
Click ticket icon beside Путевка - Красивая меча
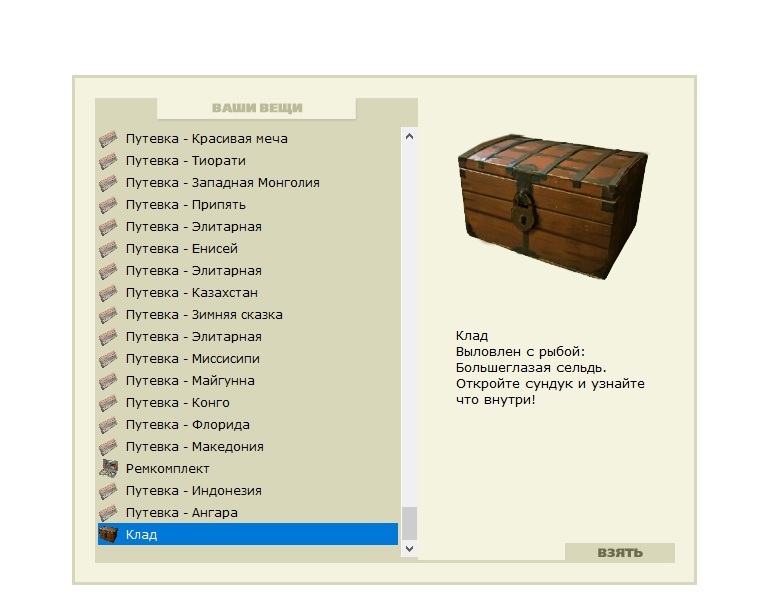click(x=108, y=139)
